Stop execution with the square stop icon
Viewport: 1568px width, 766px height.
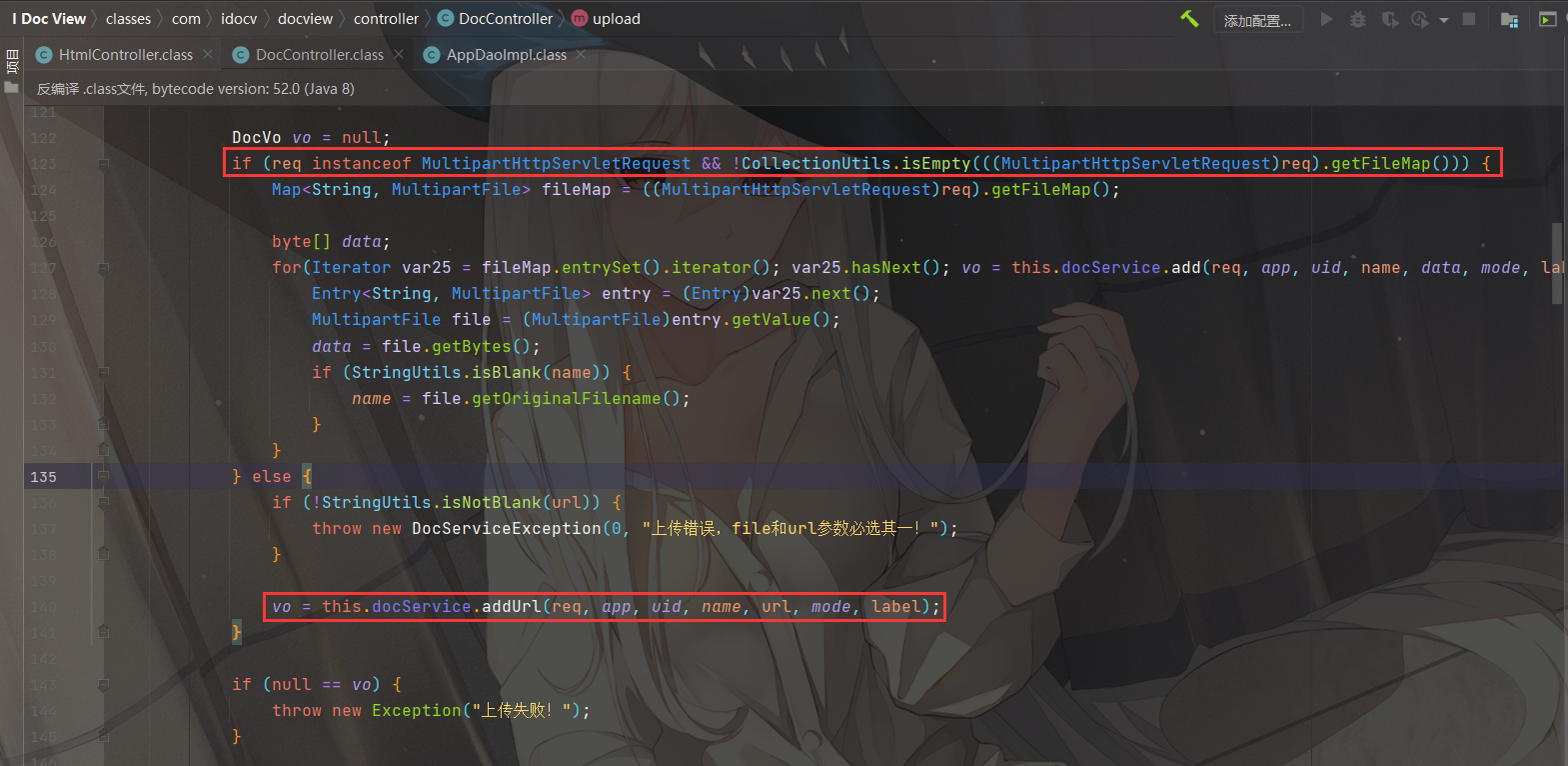point(1469,19)
